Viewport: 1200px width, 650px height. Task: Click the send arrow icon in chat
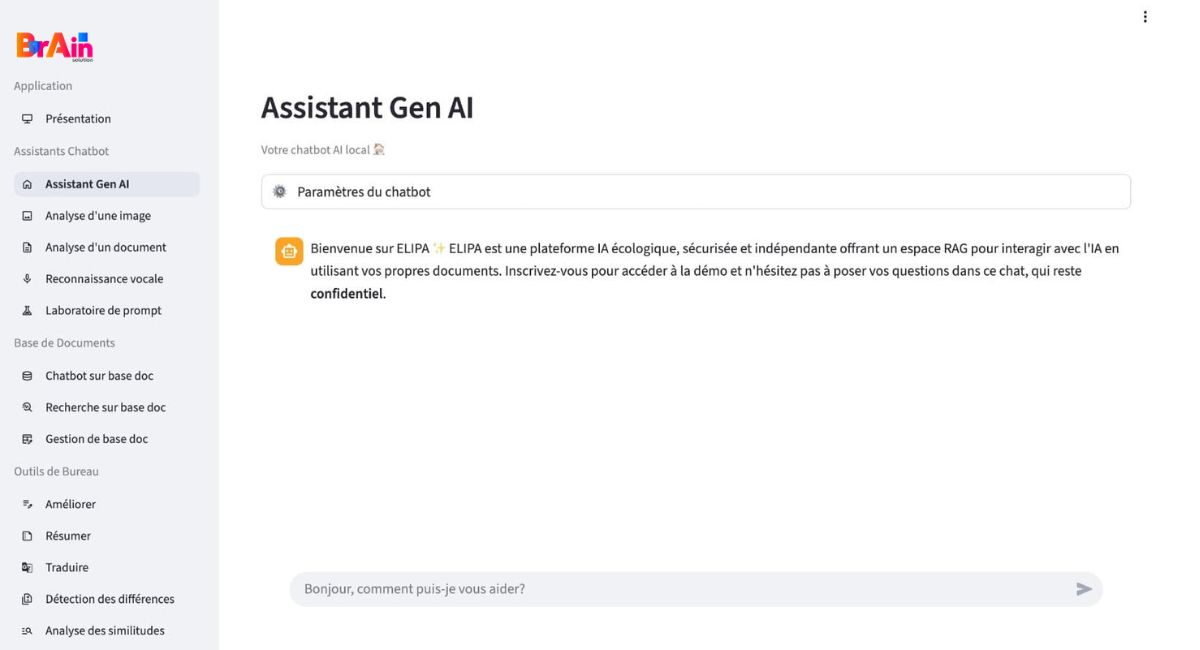click(x=1084, y=589)
